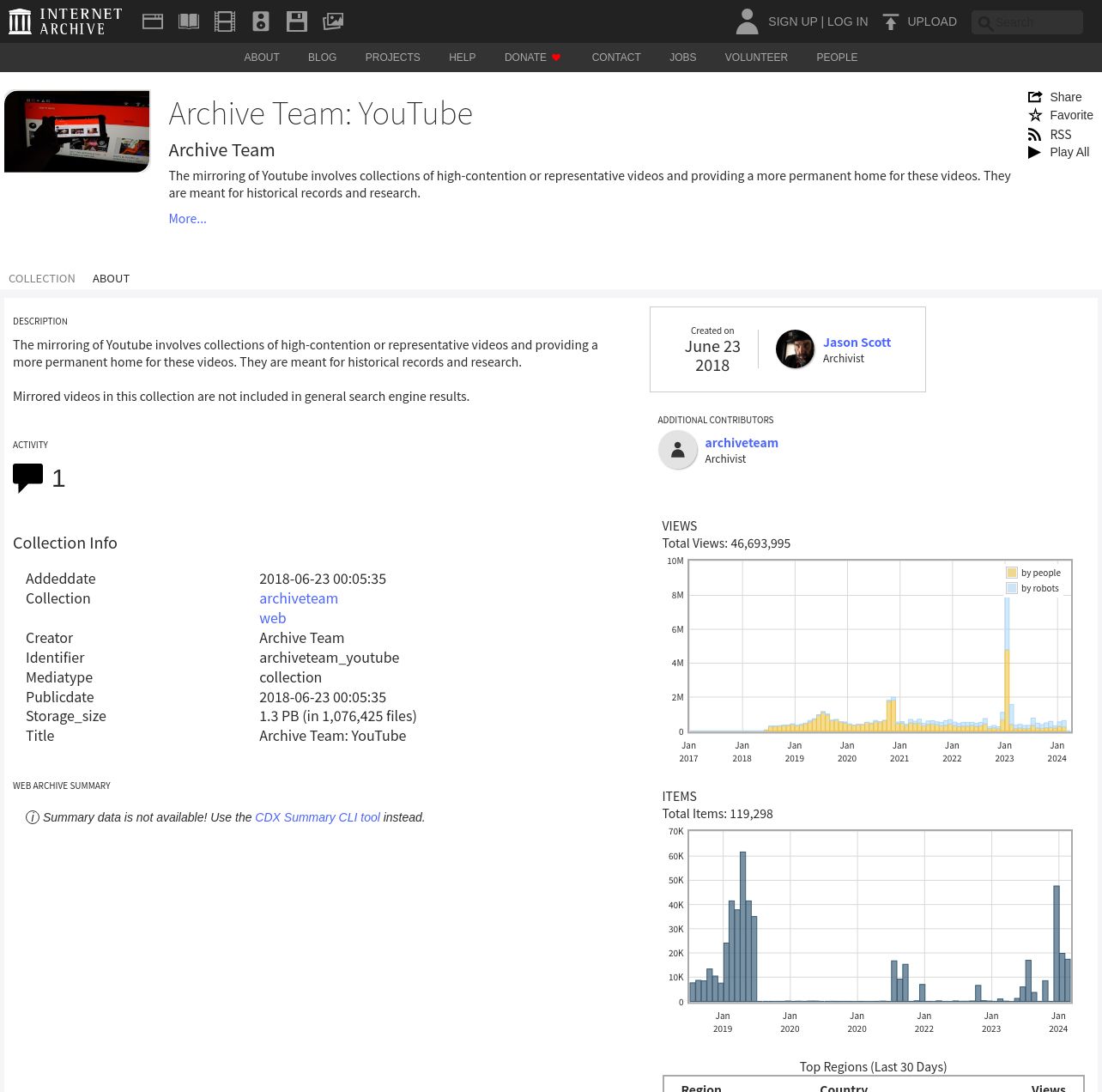This screenshot has width=1102, height=1092.
Task: Click the Favorite star icon
Action: (1035, 115)
